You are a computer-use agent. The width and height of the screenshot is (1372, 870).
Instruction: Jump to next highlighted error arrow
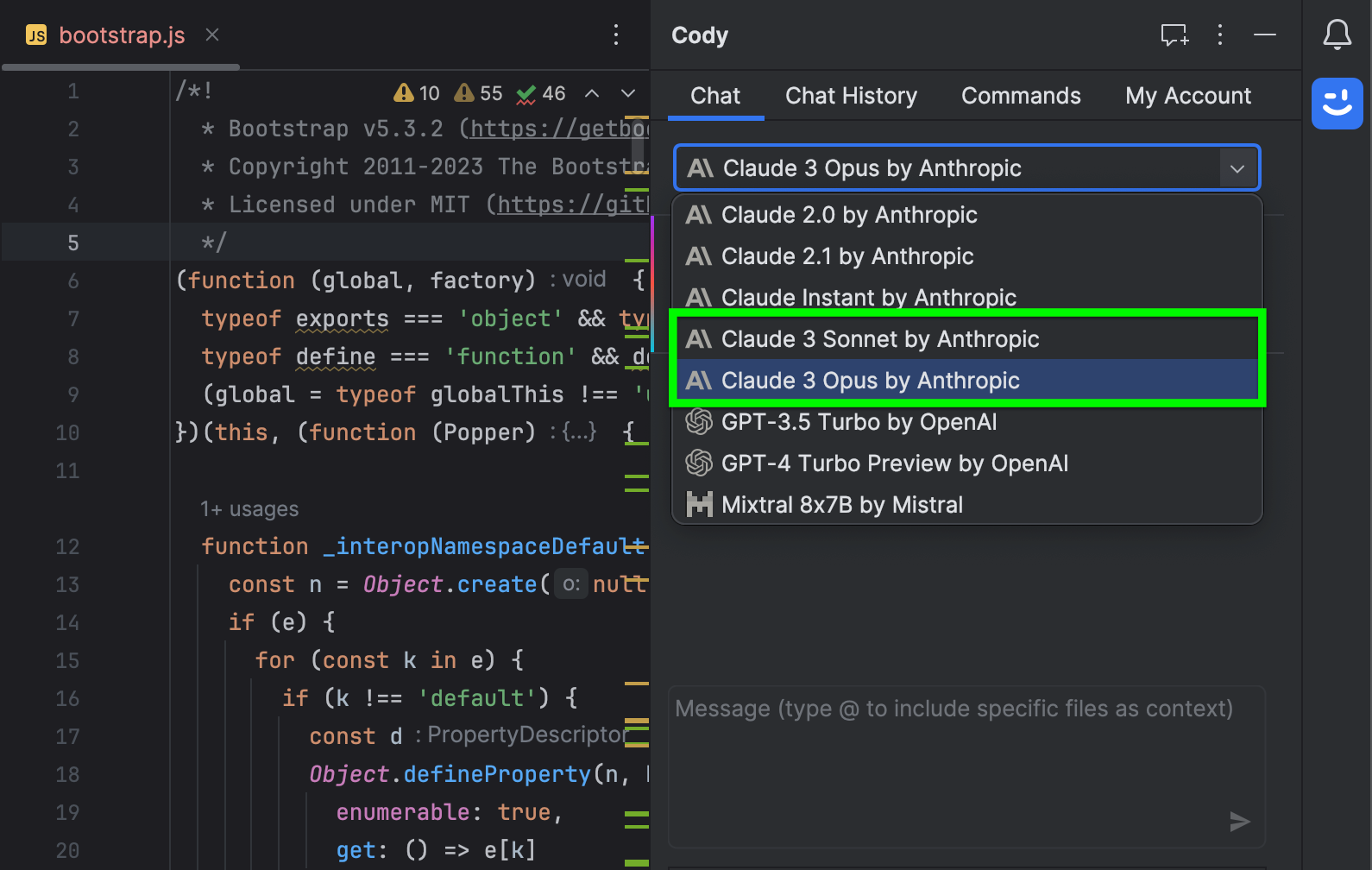628,93
